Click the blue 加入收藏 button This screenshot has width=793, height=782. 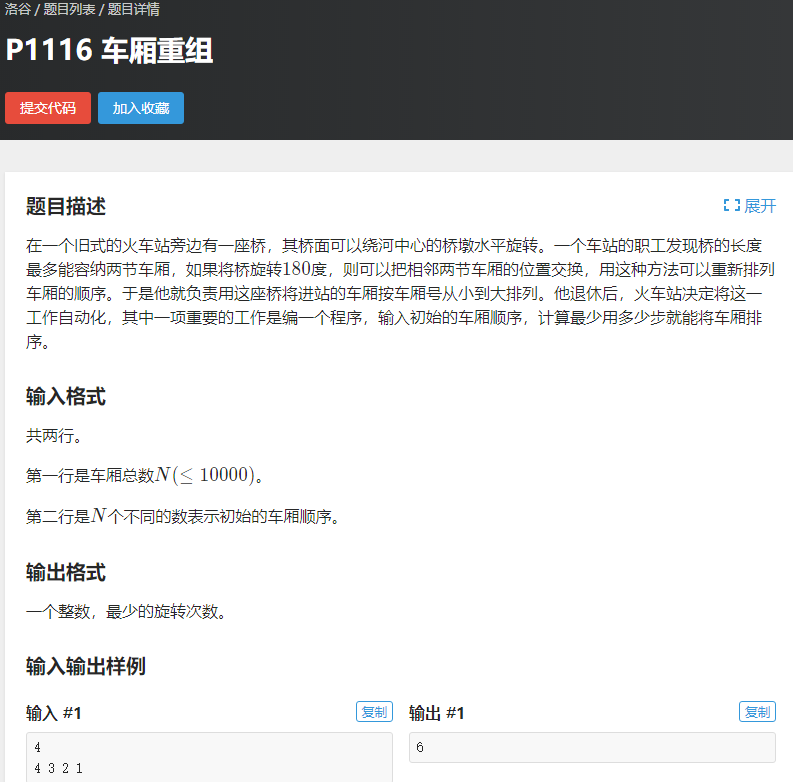[141, 108]
